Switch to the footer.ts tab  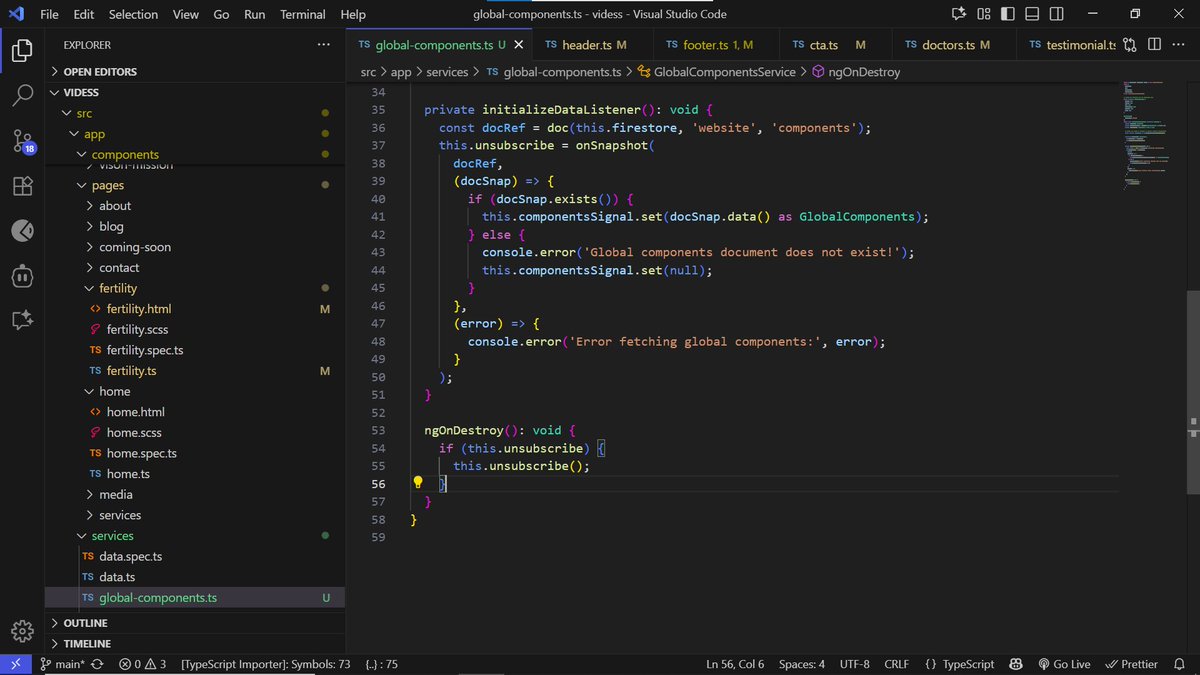pos(717,45)
